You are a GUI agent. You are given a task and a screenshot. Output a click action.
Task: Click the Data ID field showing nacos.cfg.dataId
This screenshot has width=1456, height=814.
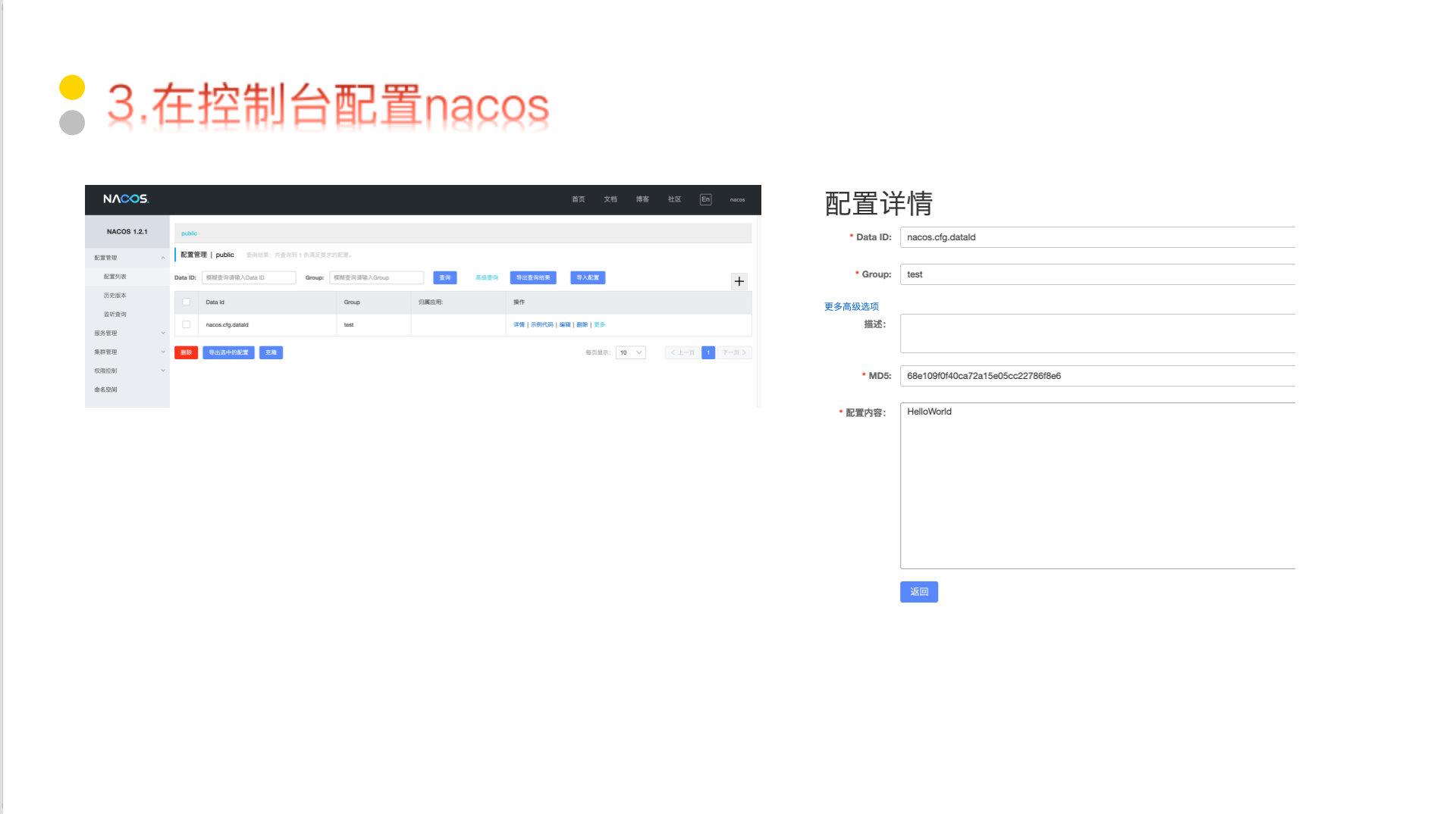(1097, 237)
